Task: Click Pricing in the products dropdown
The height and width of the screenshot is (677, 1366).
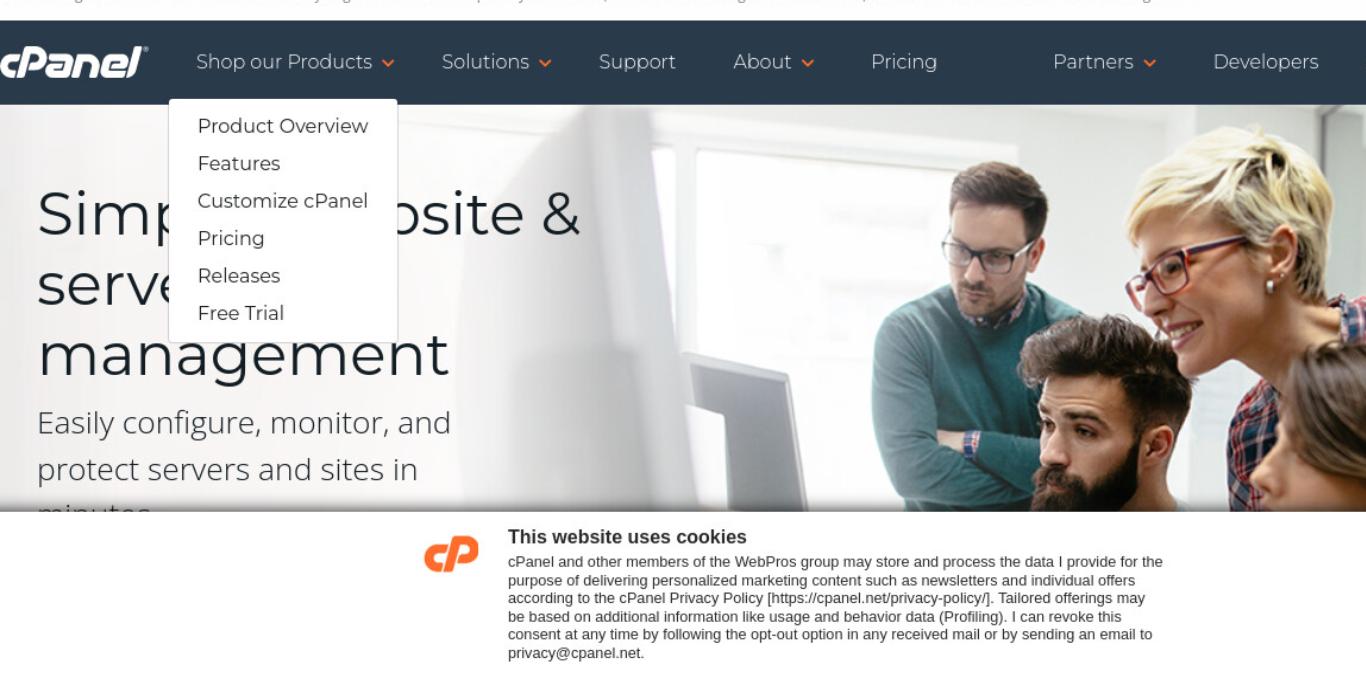Action: tap(231, 238)
